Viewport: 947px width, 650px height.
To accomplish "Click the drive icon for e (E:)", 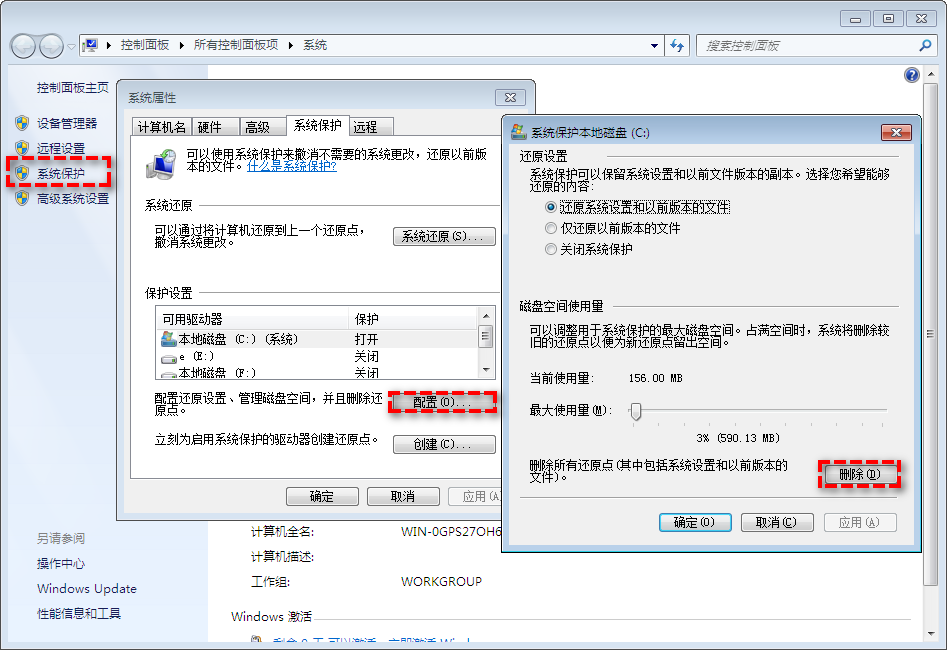I will point(169,358).
